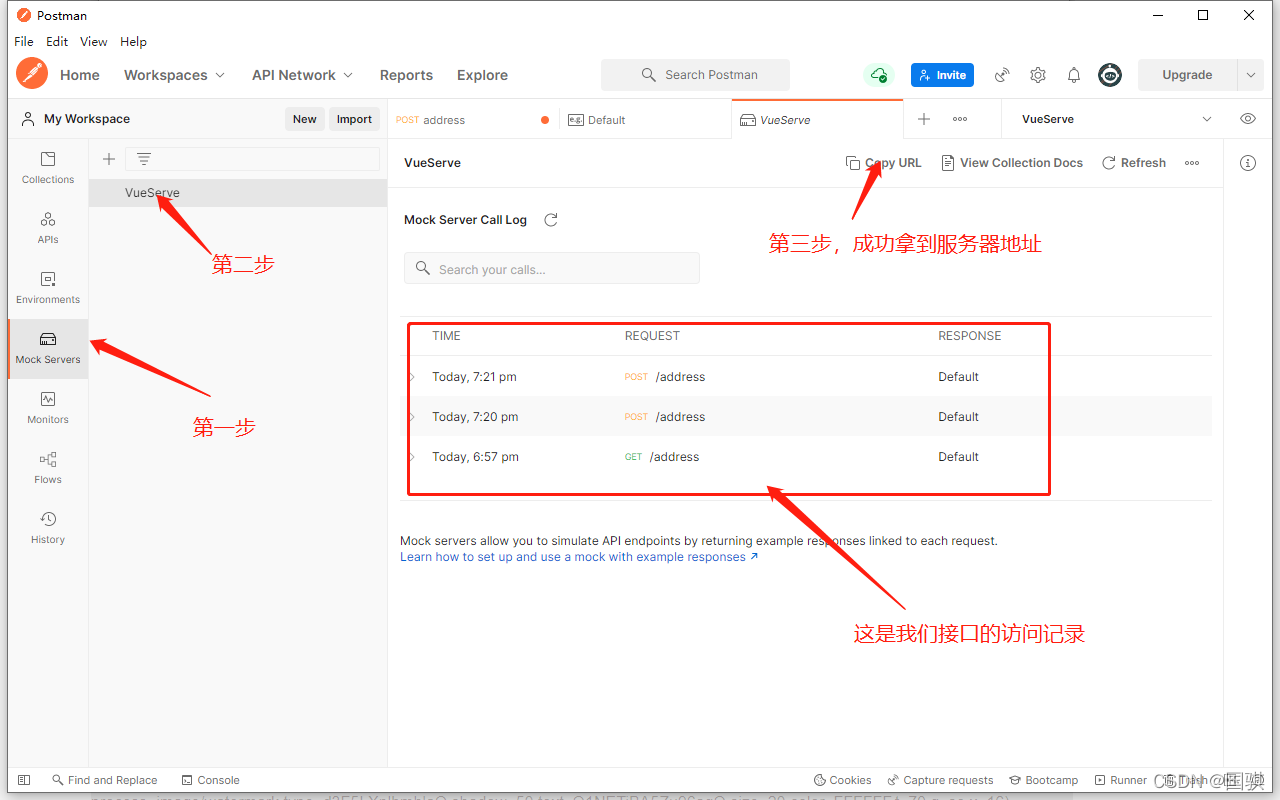Open the Help menu

coord(133,42)
